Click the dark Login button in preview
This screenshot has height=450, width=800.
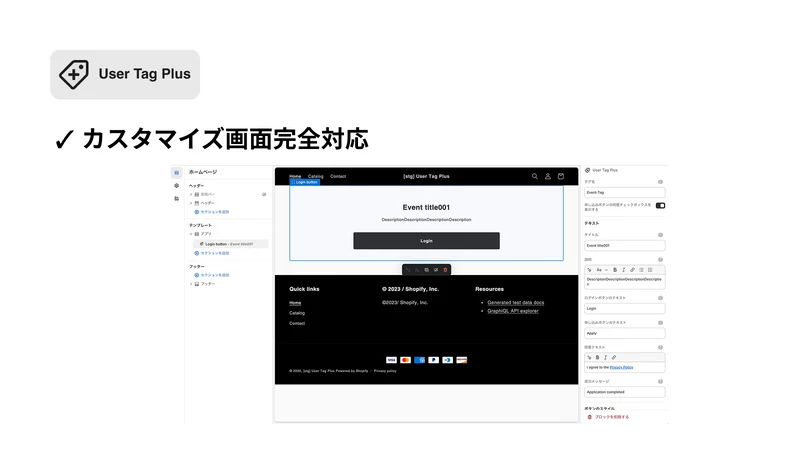427,241
